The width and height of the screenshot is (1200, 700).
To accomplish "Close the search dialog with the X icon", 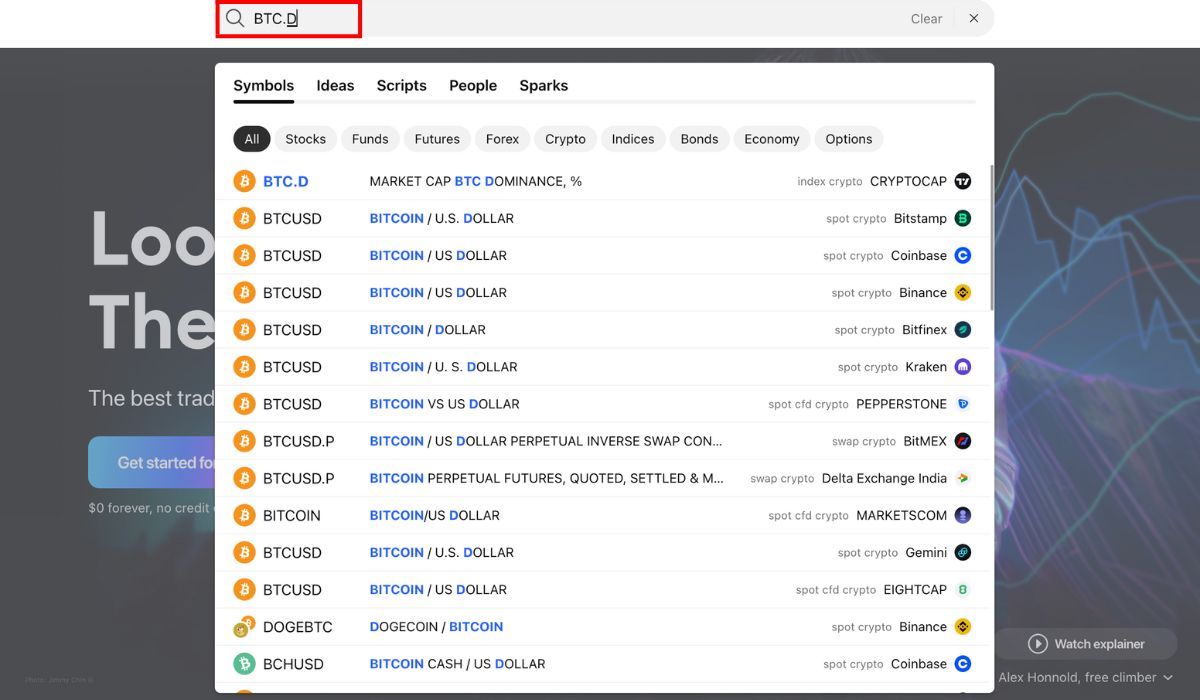I will pyautogui.click(x=974, y=19).
